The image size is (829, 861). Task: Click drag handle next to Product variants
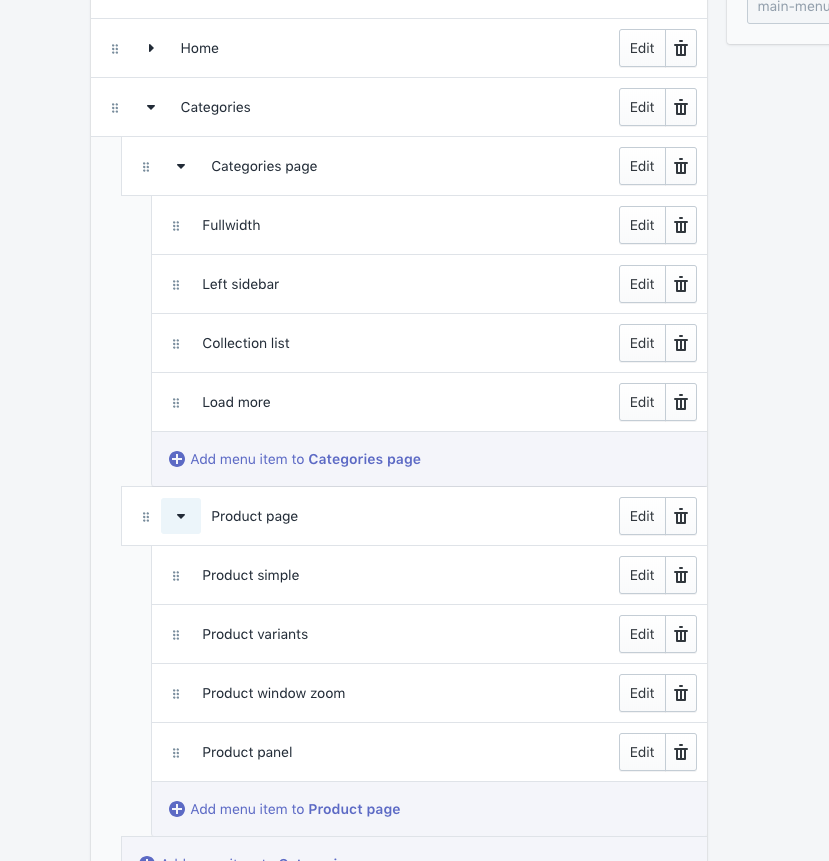click(176, 635)
